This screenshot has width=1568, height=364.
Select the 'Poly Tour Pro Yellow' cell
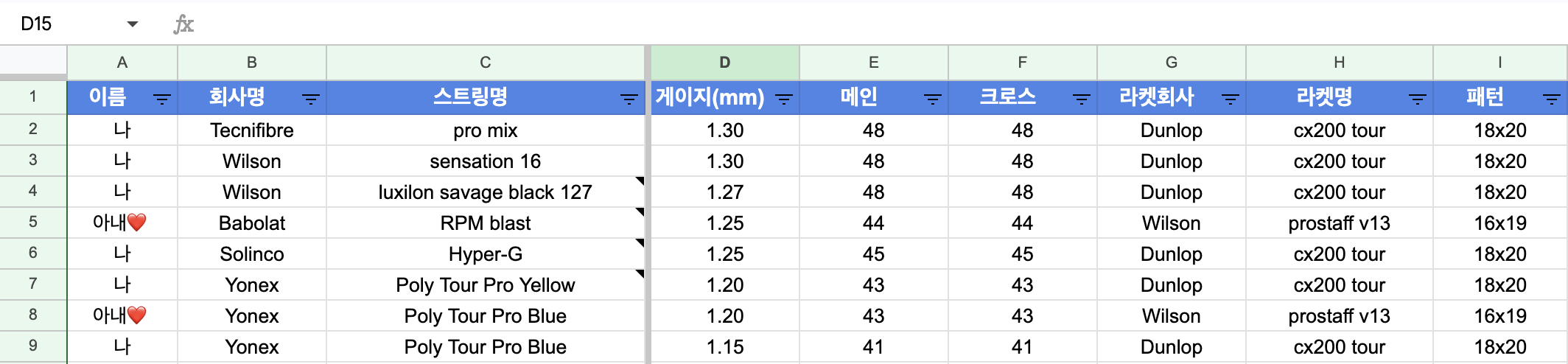(486, 284)
